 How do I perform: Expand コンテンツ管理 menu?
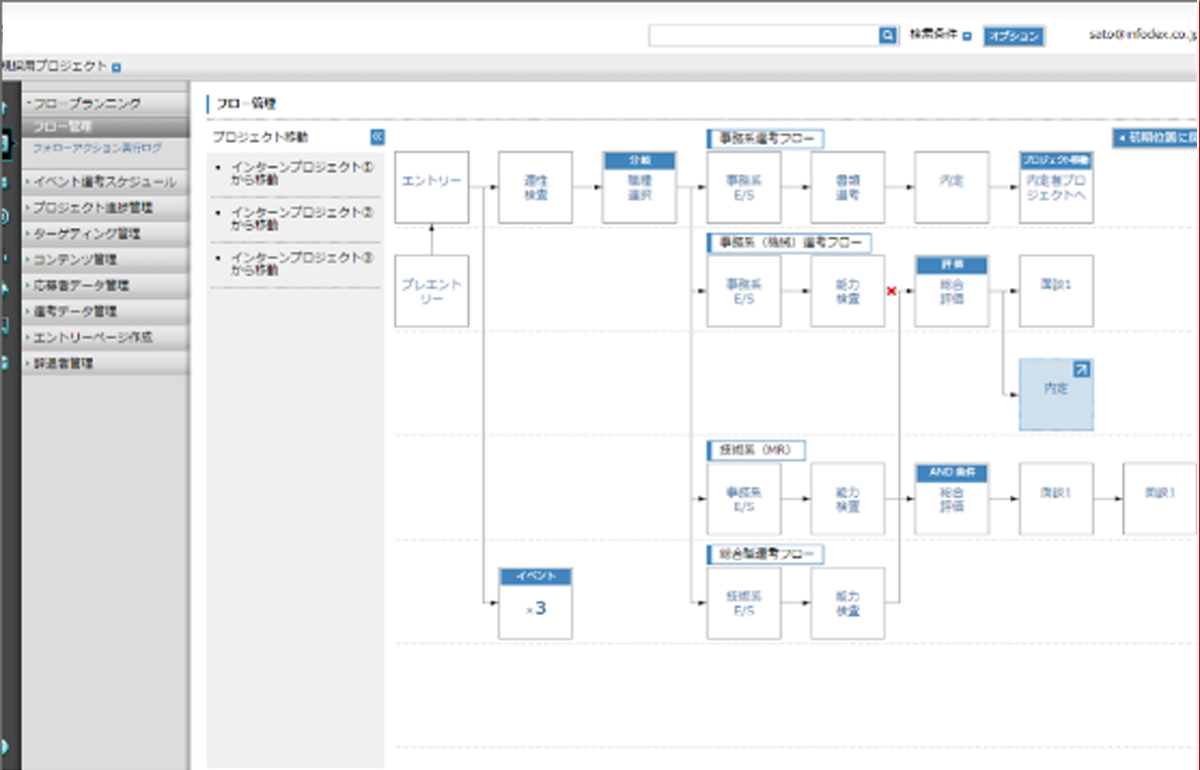[x=106, y=260]
